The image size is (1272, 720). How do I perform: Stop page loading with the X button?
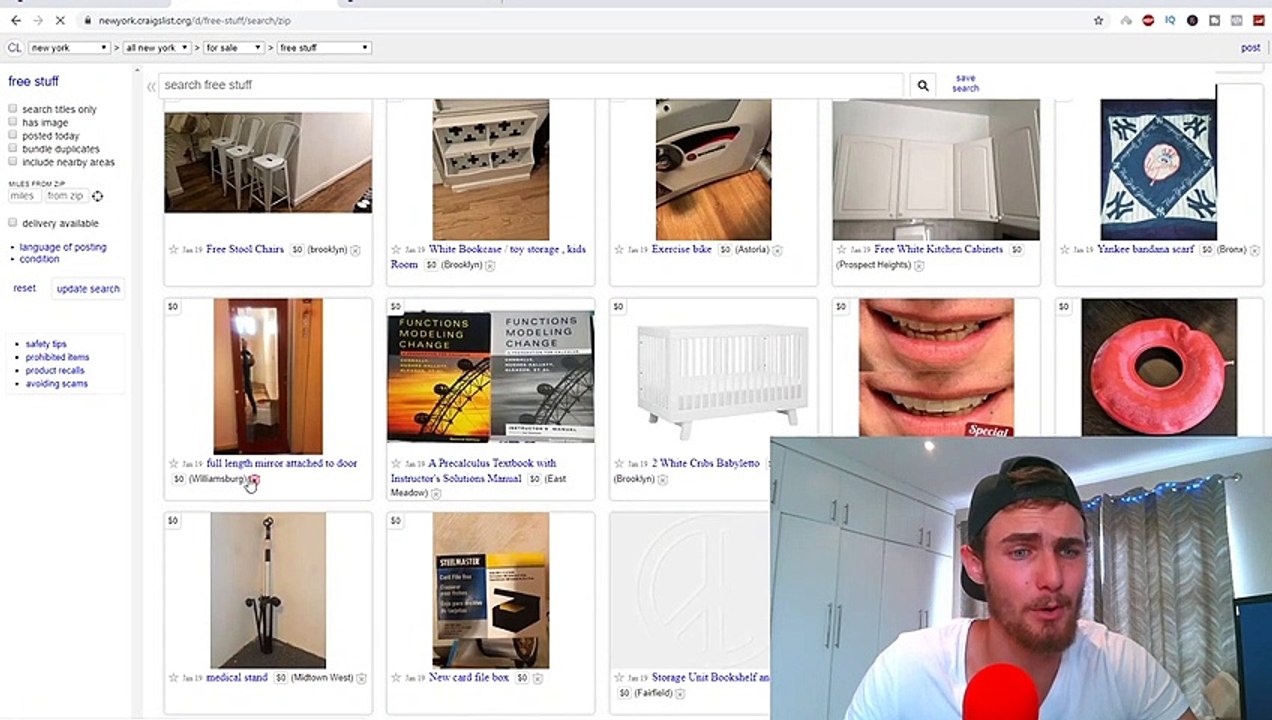pos(60,20)
